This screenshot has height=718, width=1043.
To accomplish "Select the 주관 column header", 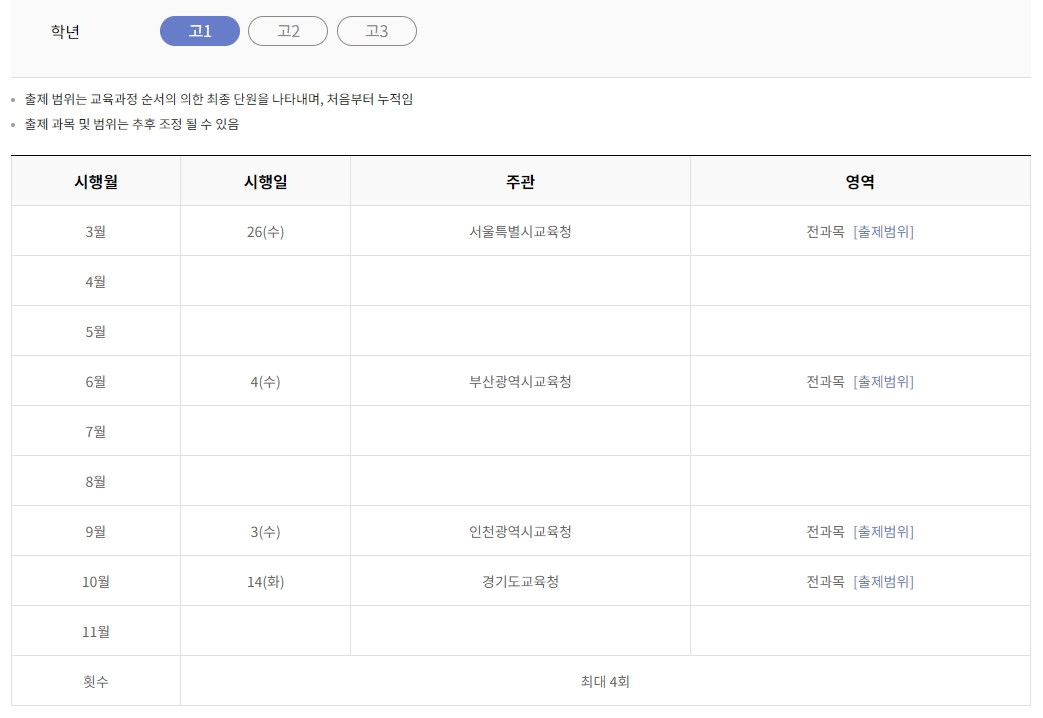I will point(520,180).
